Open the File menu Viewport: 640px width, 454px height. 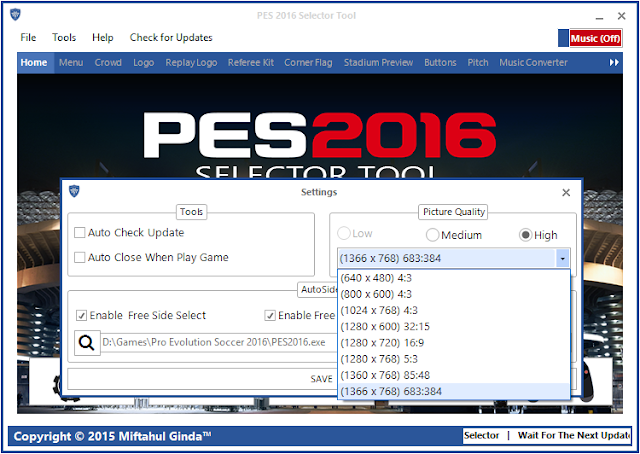pyautogui.click(x=28, y=38)
